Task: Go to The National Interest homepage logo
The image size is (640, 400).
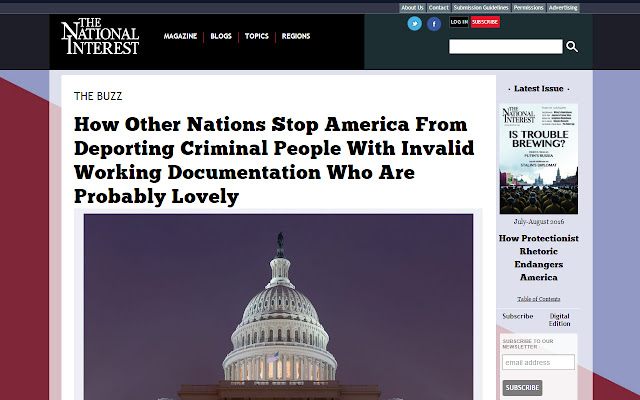Action: 100,36
